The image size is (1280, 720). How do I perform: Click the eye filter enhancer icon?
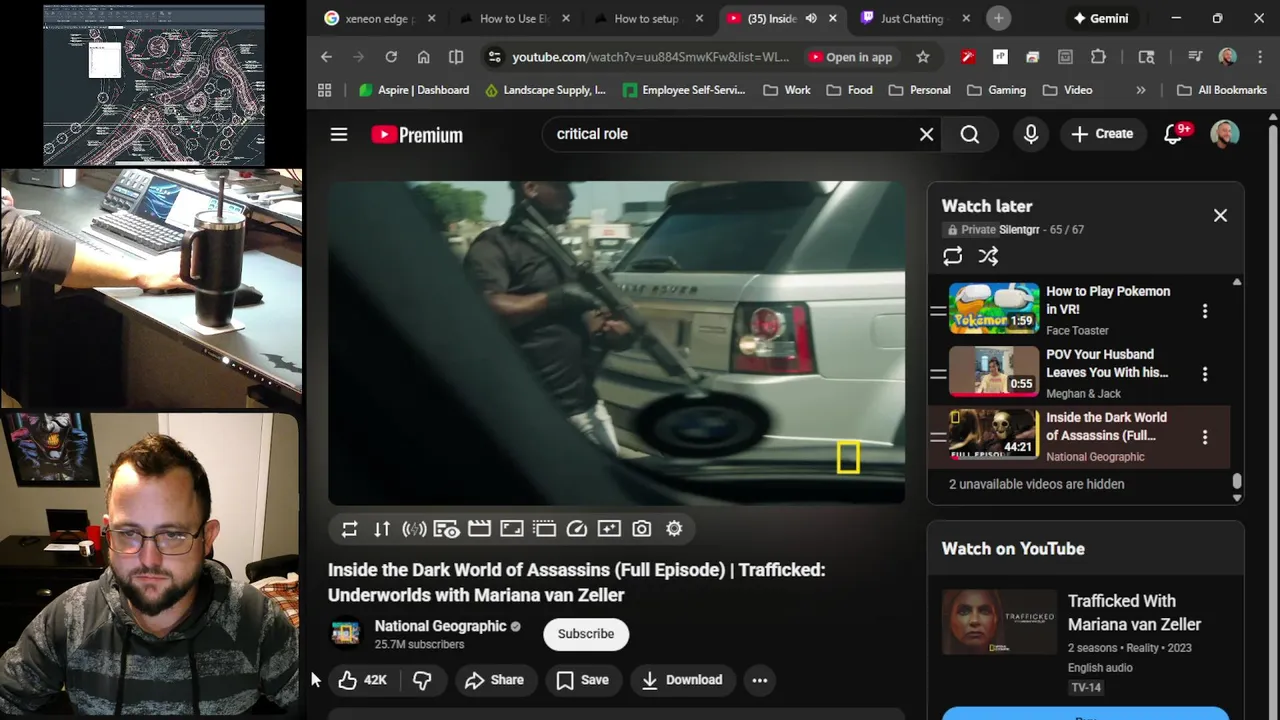(x=446, y=529)
